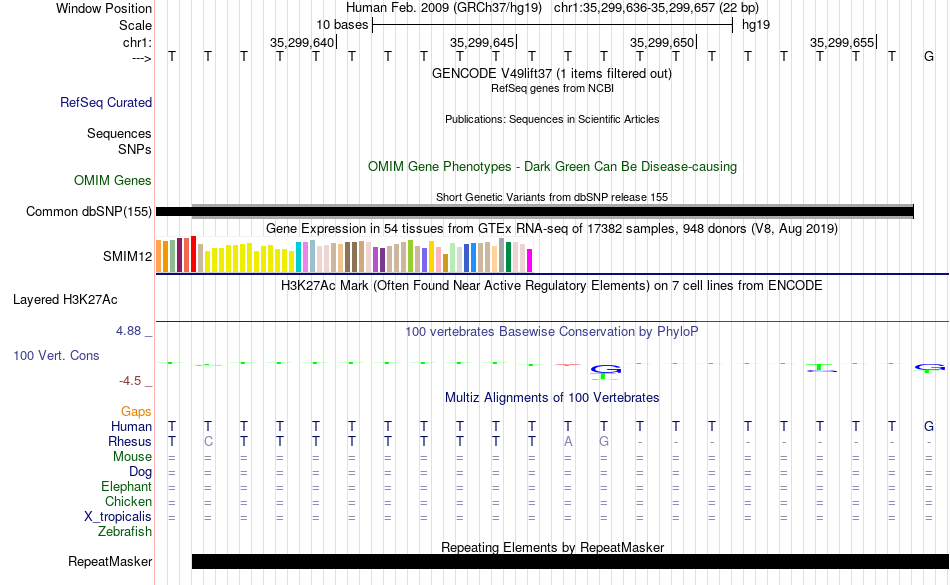This screenshot has height=585, width=950.
Task: Click the Dog species label
Action: tap(140, 472)
